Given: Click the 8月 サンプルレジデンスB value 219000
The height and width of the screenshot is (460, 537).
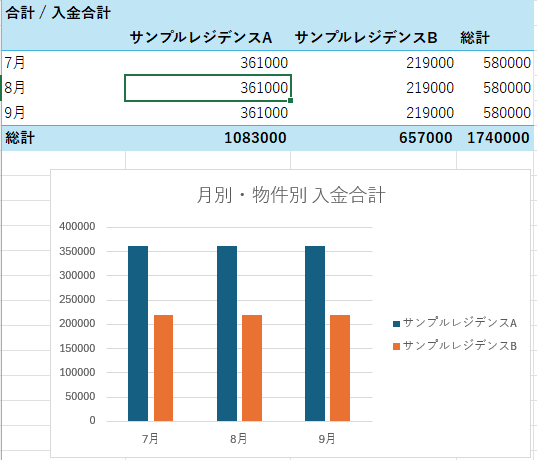Looking at the screenshot, I should pos(430,88).
